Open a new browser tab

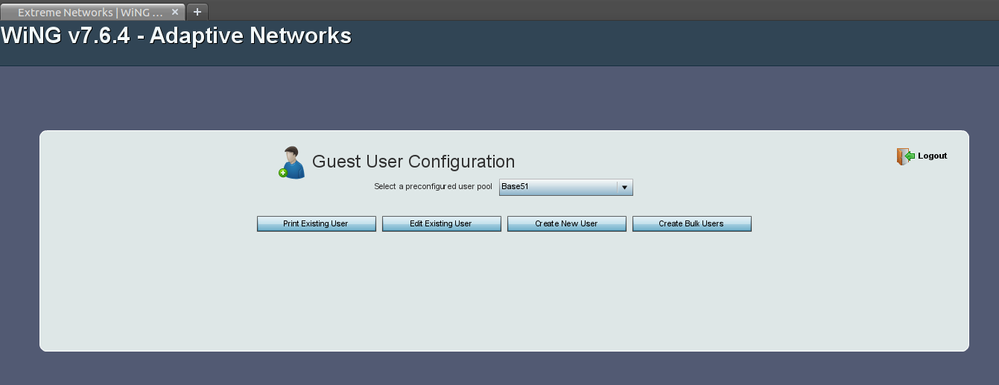(197, 12)
